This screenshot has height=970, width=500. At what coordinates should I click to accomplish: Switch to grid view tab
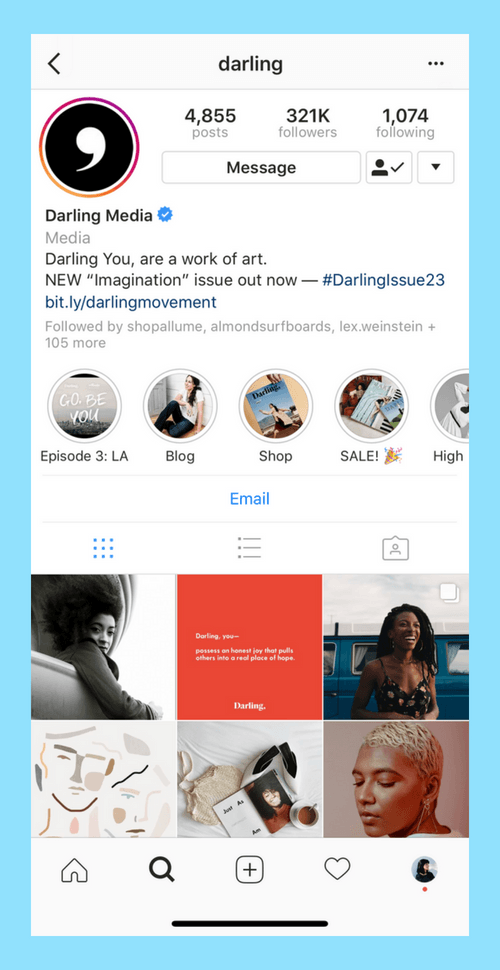click(x=103, y=548)
